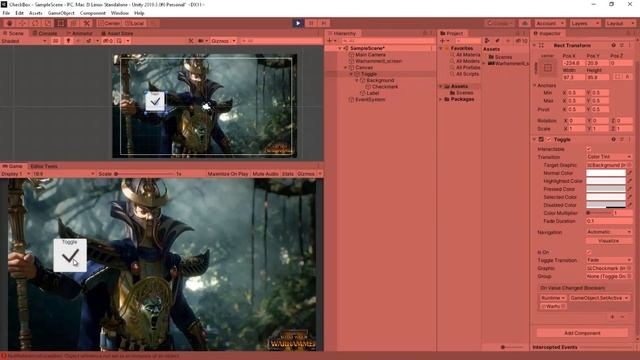Pick Normal Color with eyedropper icon
Screen dimensions: 640x360
pos(630,173)
